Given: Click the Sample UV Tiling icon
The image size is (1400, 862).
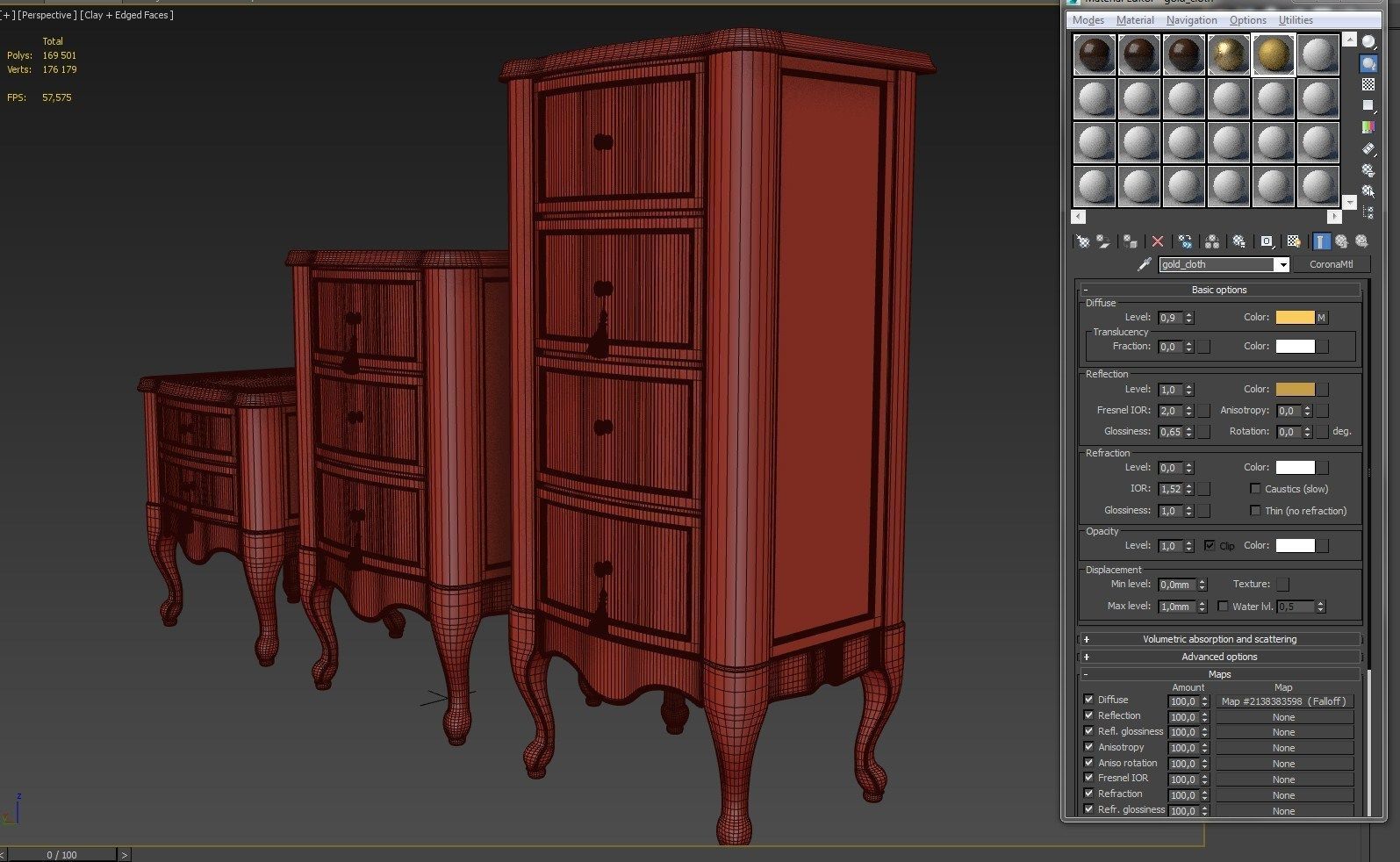Looking at the screenshot, I should [x=1368, y=105].
